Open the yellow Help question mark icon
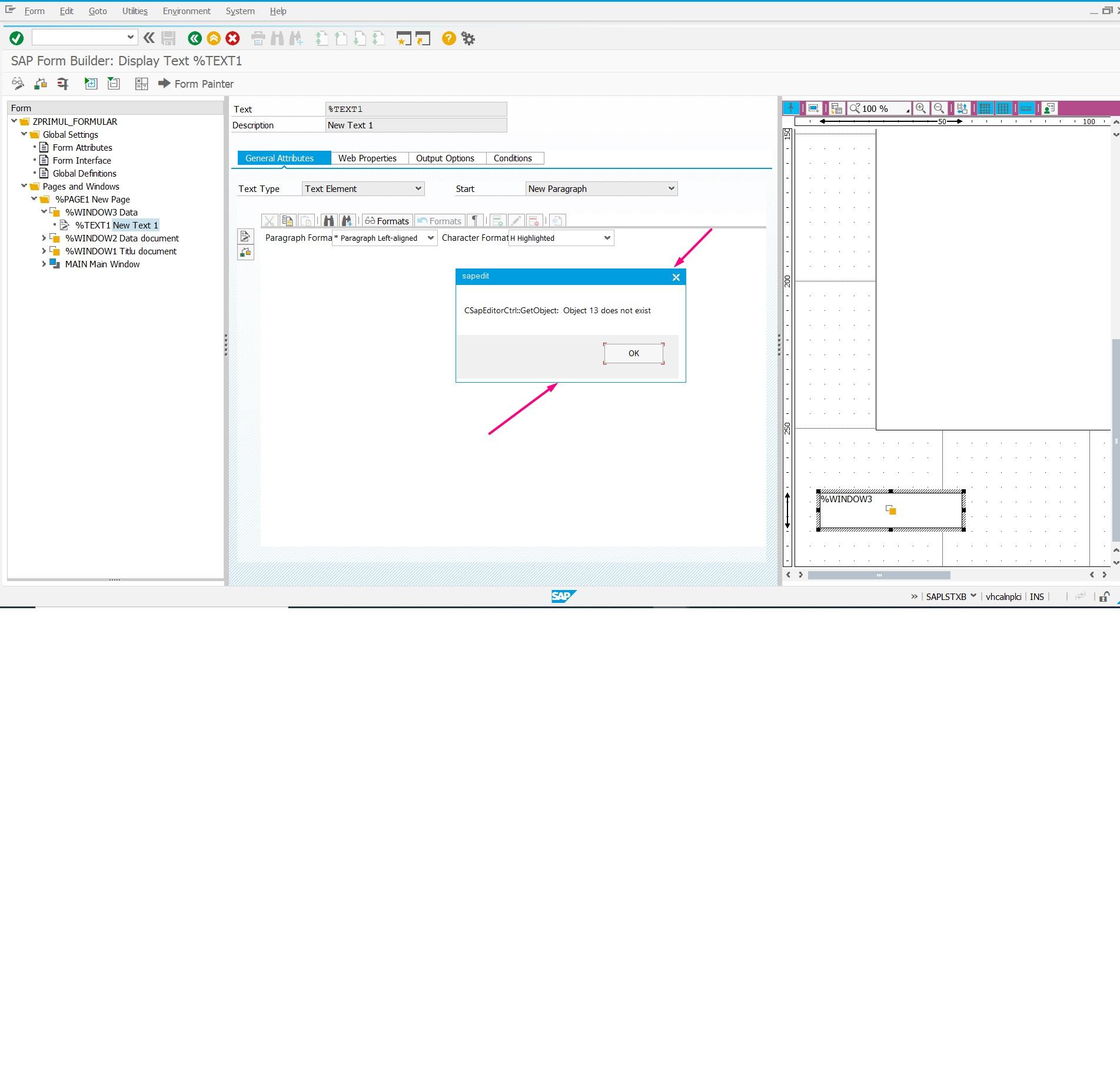 (448, 38)
